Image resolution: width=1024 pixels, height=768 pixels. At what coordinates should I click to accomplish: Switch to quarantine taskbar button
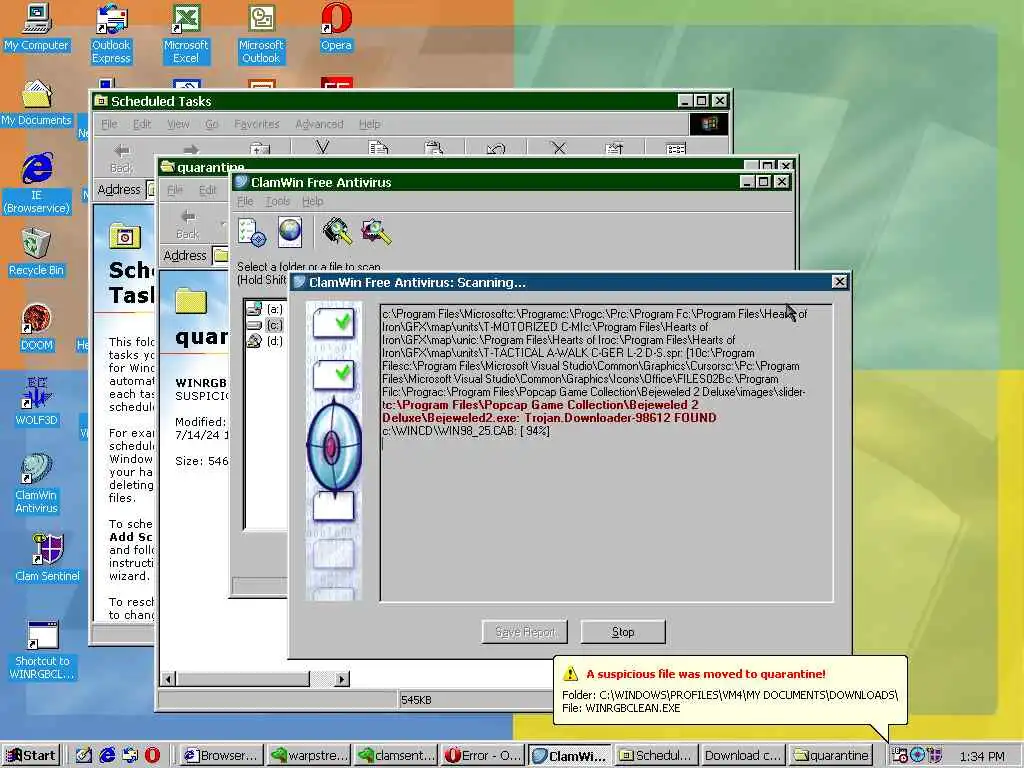click(831, 756)
